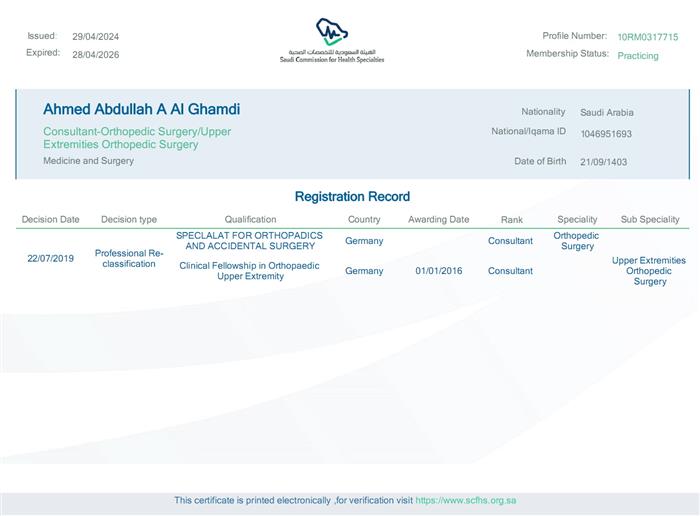Click the National/Iqama ID label
The image size is (700, 516).
click(x=529, y=131)
